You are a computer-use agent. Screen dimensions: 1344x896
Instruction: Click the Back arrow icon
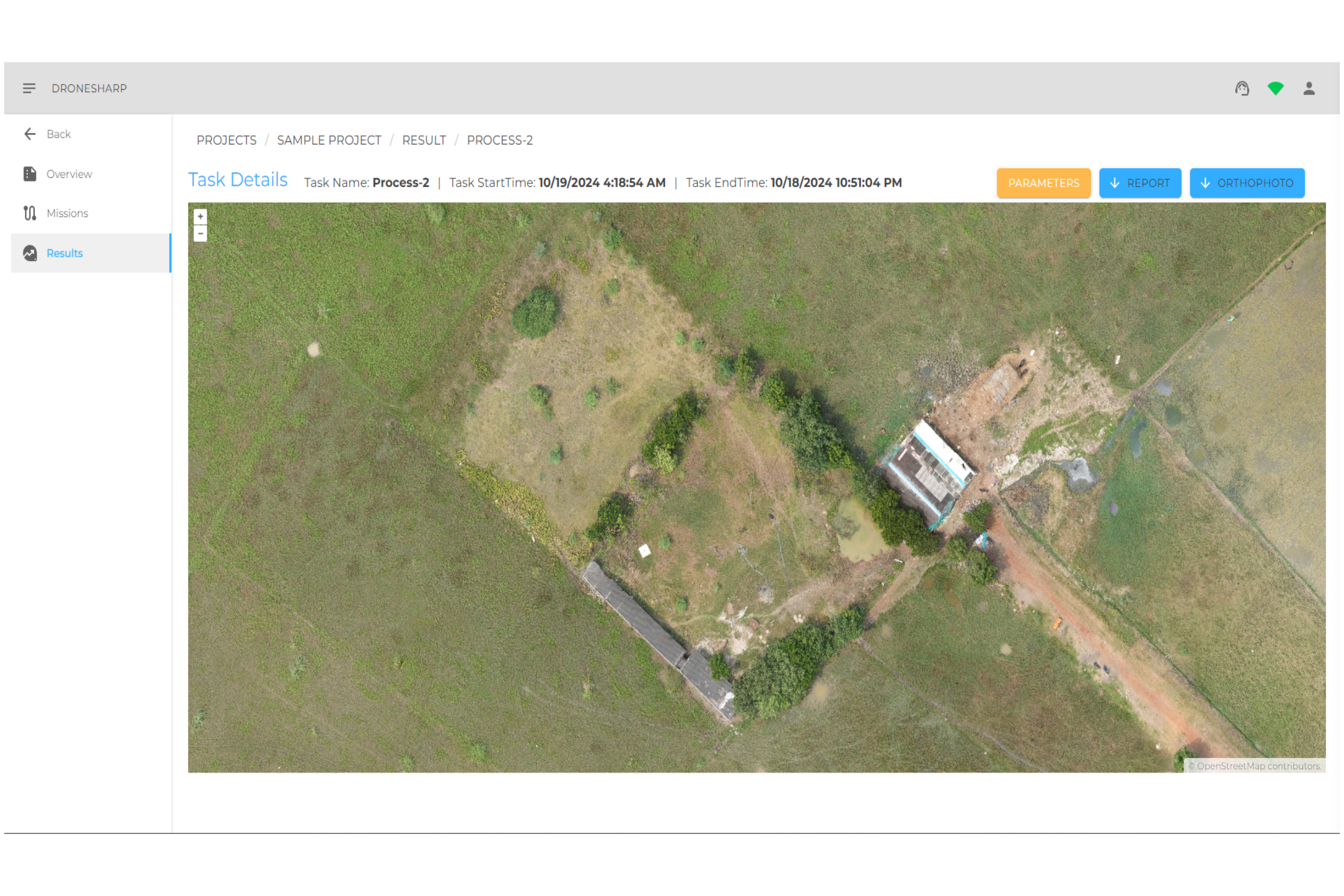click(30, 134)
